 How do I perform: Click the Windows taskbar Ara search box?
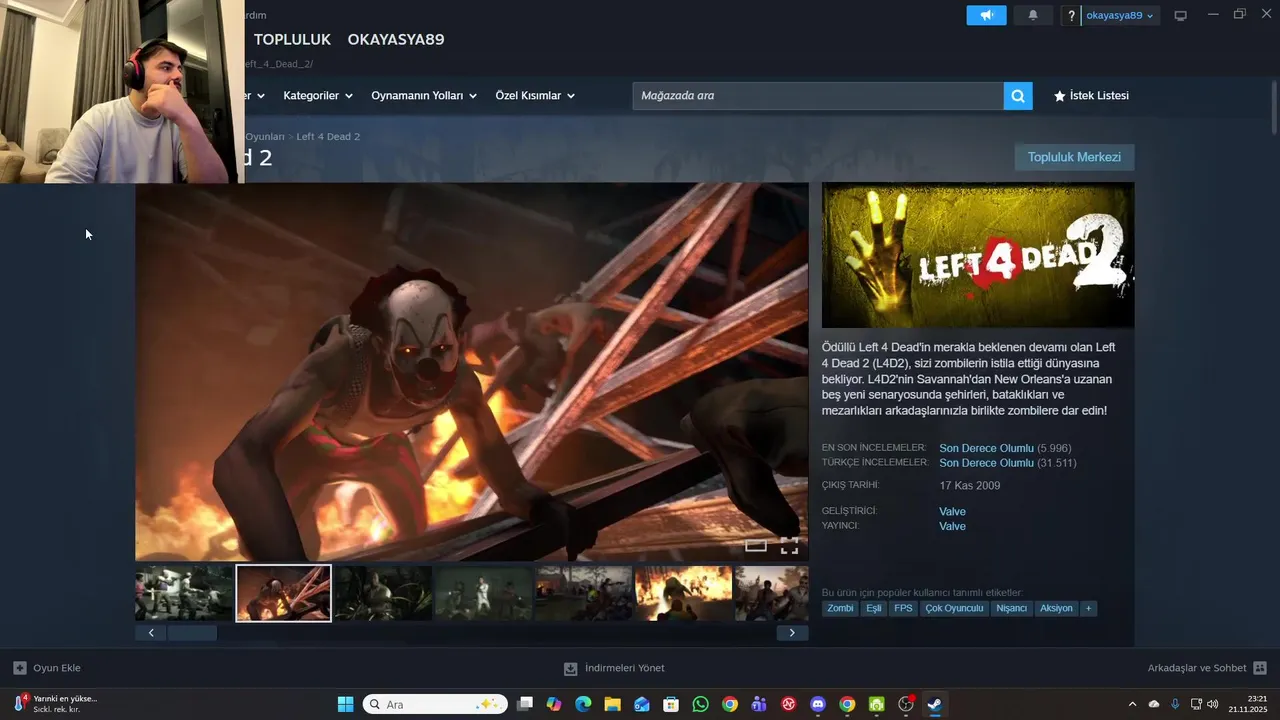435,704
